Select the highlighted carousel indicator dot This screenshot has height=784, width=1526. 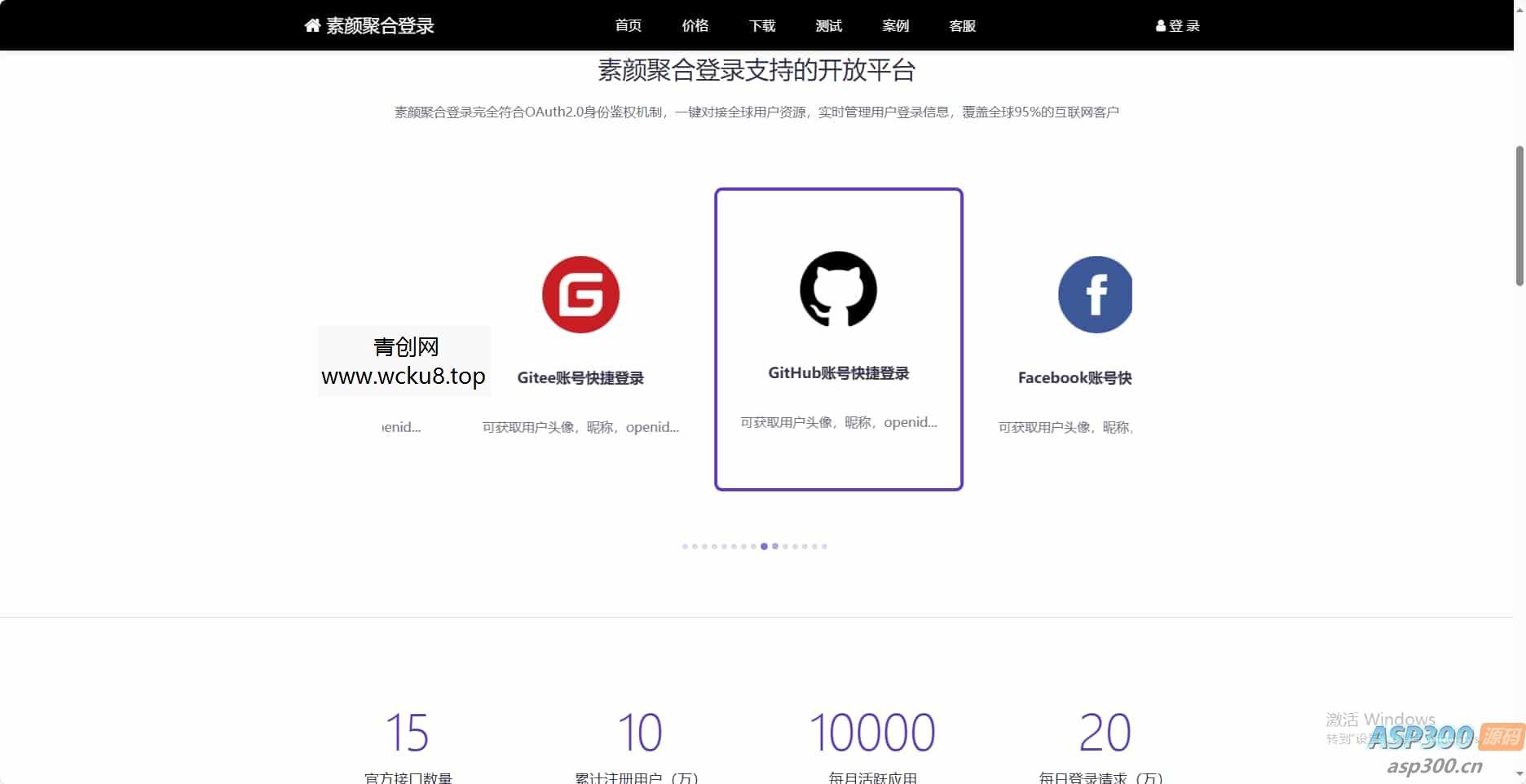[x=764, y=547]
